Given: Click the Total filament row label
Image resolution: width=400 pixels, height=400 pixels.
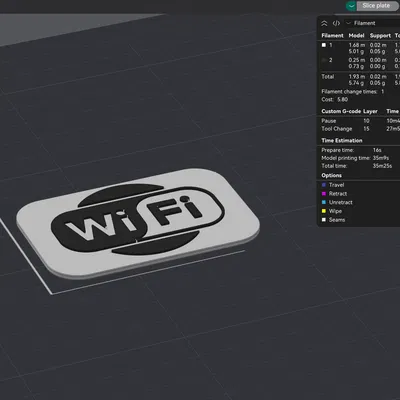Looking at the screenshot, I should tap(328, 77).
